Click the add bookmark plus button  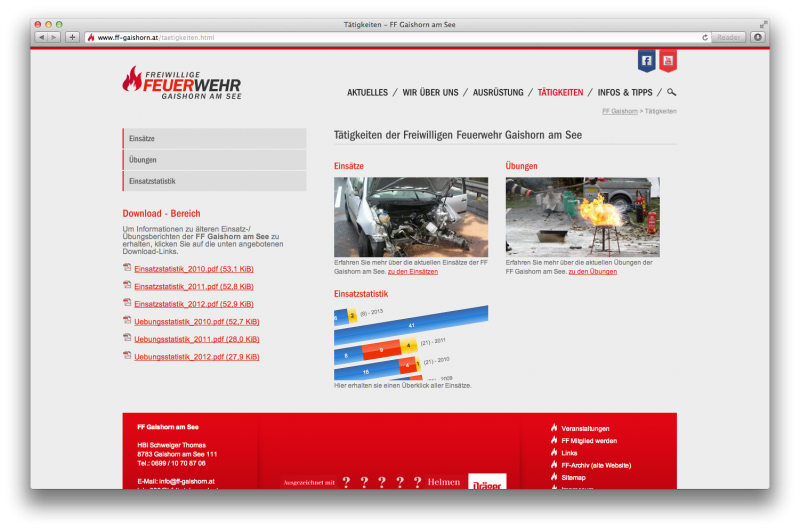[x=72, y=37]
